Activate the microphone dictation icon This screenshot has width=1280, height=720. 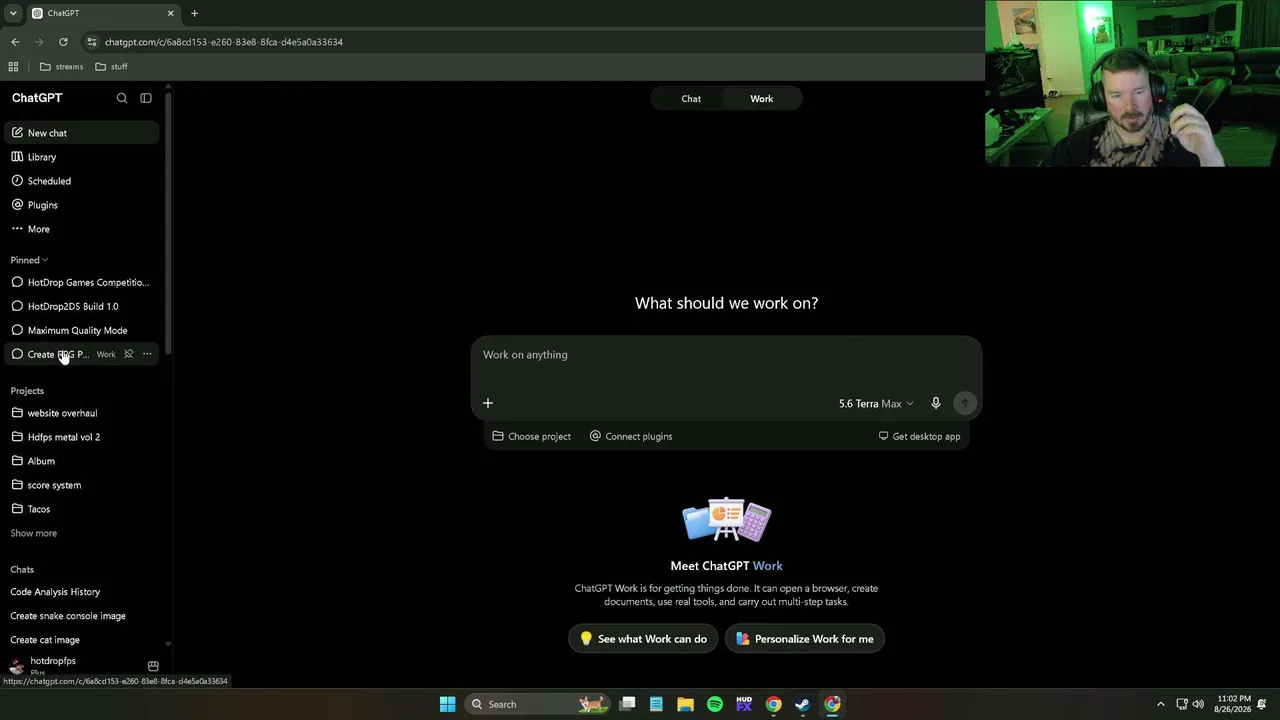(936, 403)
